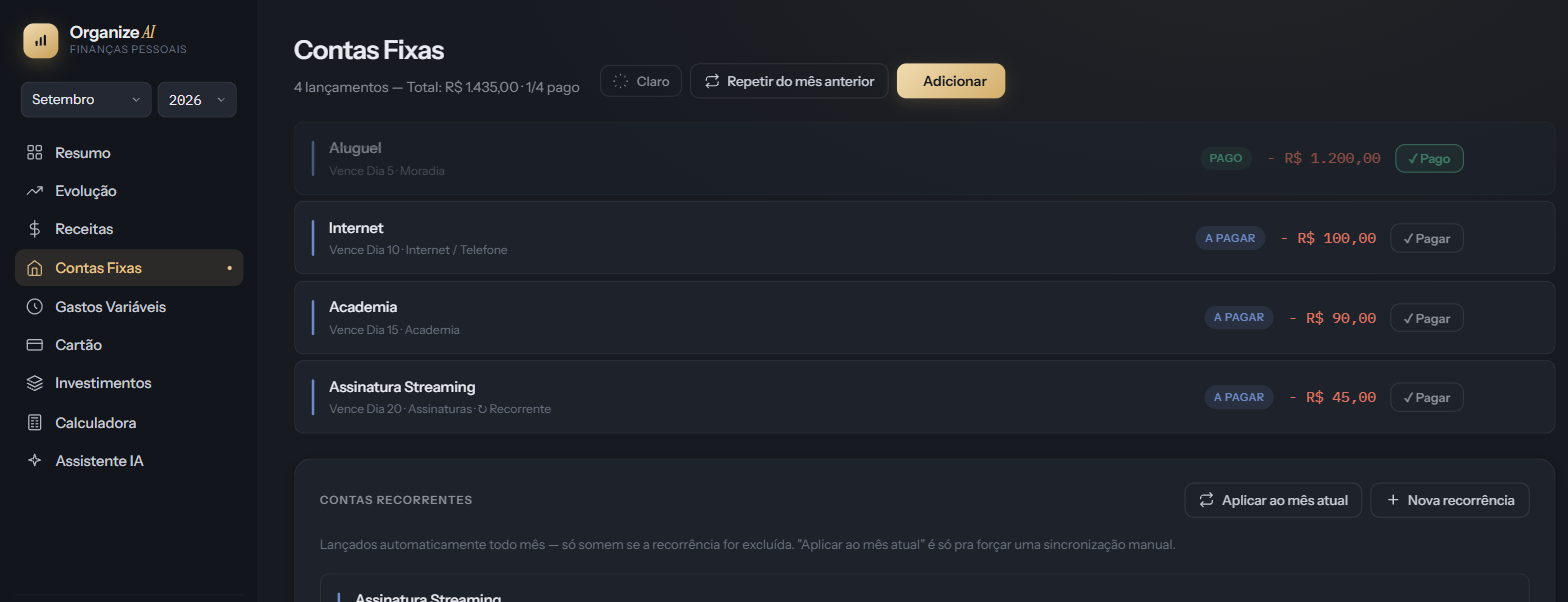The height and width of the screenshot is (602, 1568).
Task: Go to the Resumo page
Action: pyautogui.click(x=129, y=153)
